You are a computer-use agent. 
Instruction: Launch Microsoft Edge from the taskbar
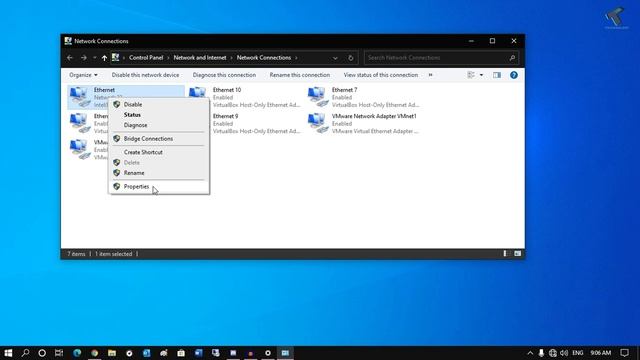(77, 353)
